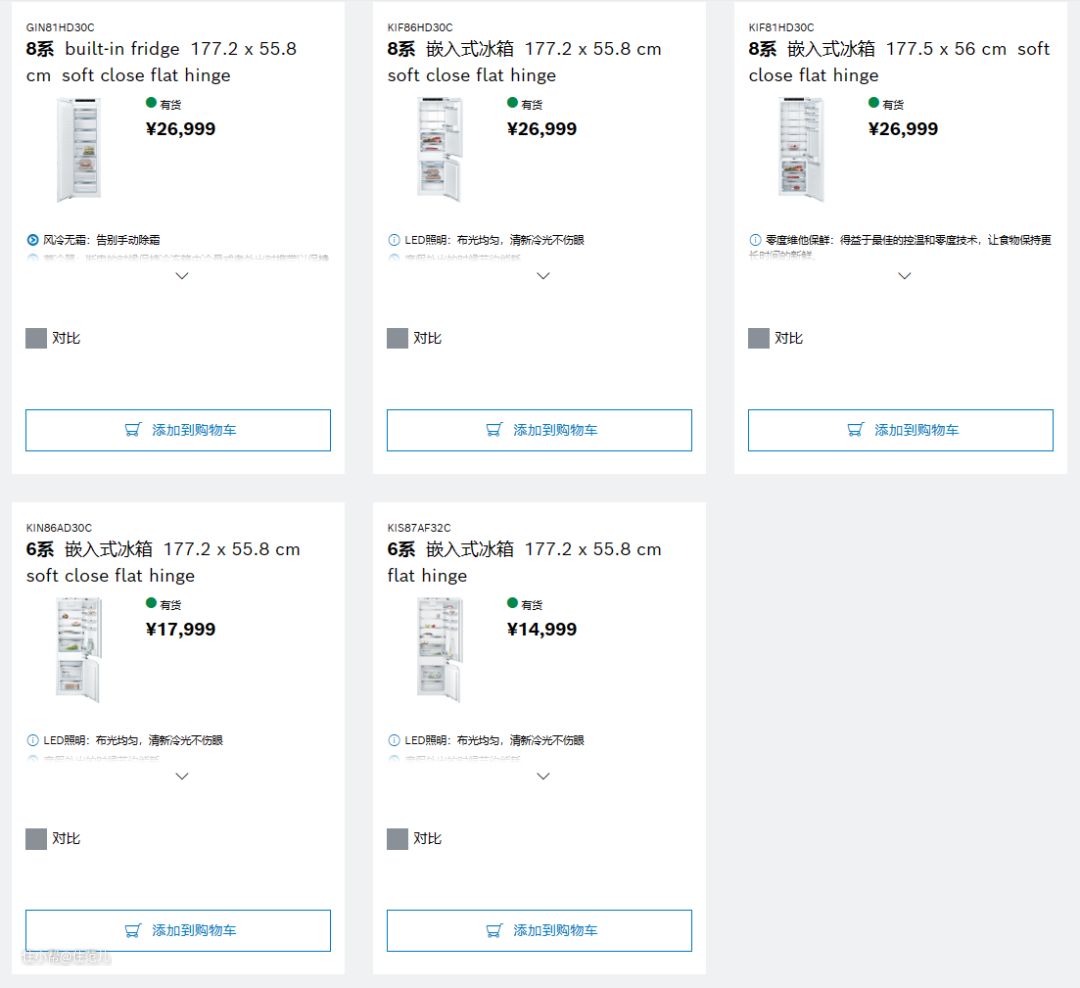Screen dimensions: 1080x988
Task: Add the ¥17,999 KIN86AD30C to cart
Action: 178,930
